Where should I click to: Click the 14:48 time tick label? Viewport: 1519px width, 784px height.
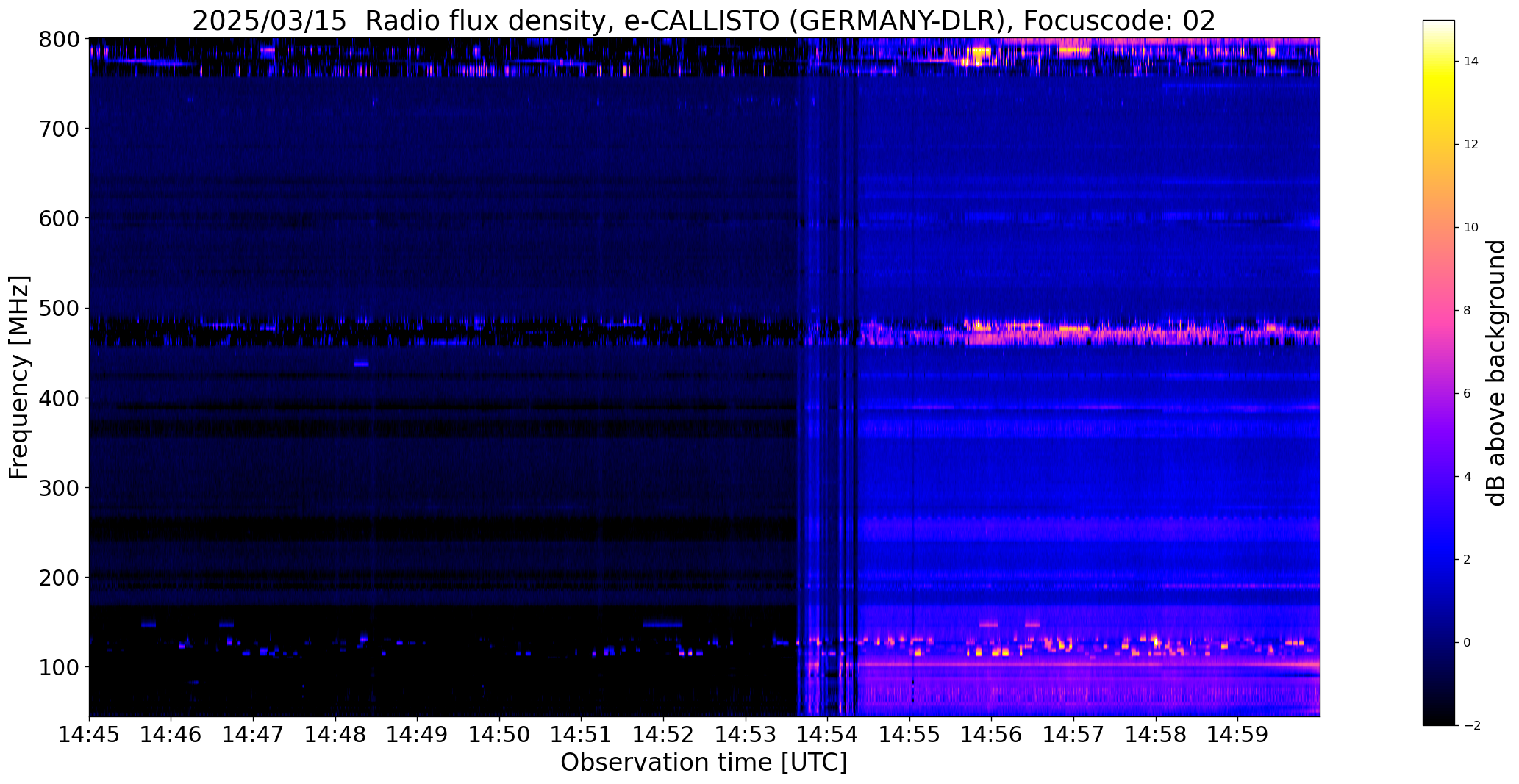[335, 735]
